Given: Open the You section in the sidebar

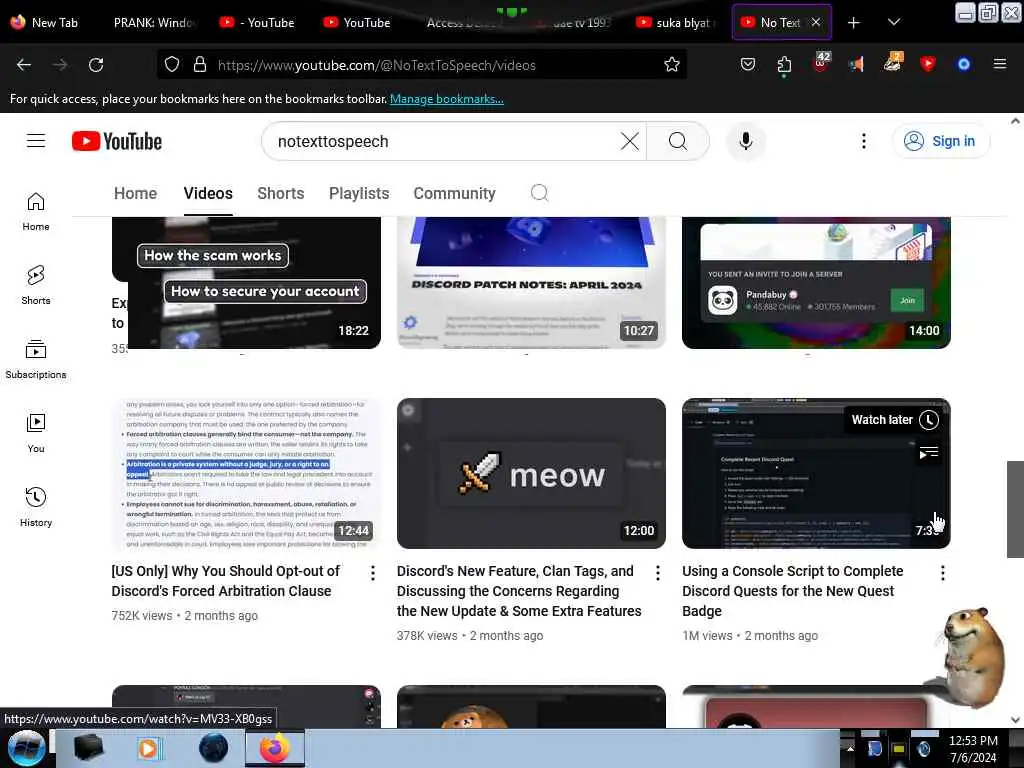Looking at the screenshot, I should [36, 434].
